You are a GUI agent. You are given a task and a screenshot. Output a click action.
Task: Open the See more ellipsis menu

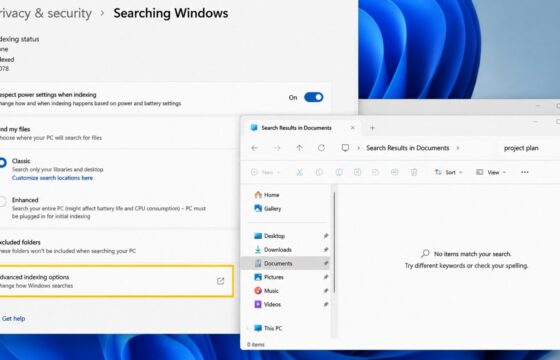pyautogui.click(x=525, y=172)
